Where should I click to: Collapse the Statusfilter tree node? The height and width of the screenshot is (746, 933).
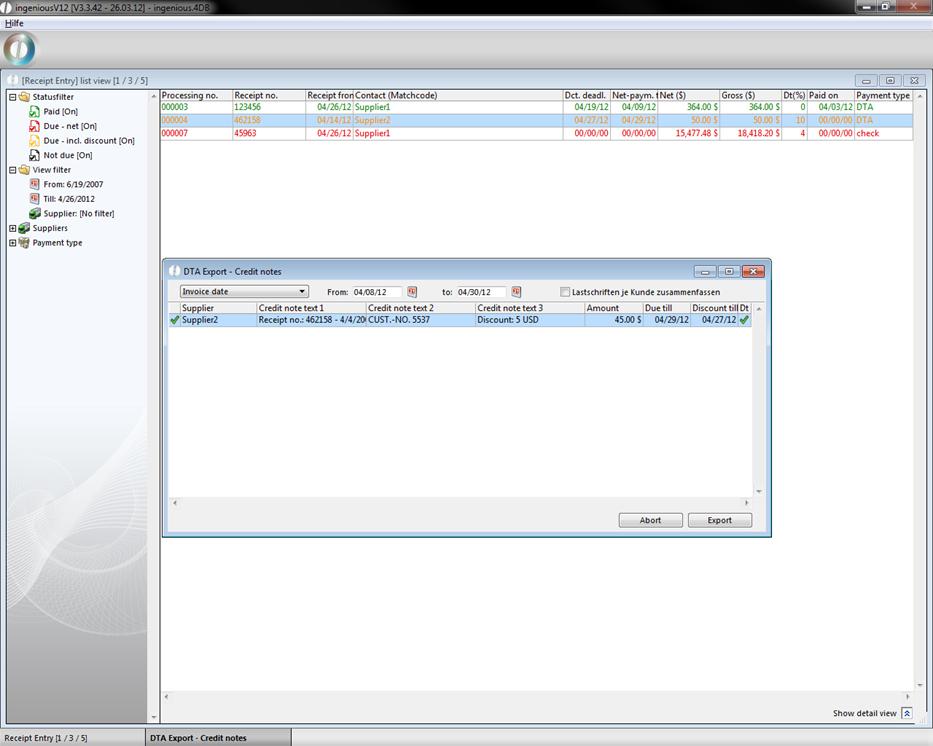coord(13,97)
